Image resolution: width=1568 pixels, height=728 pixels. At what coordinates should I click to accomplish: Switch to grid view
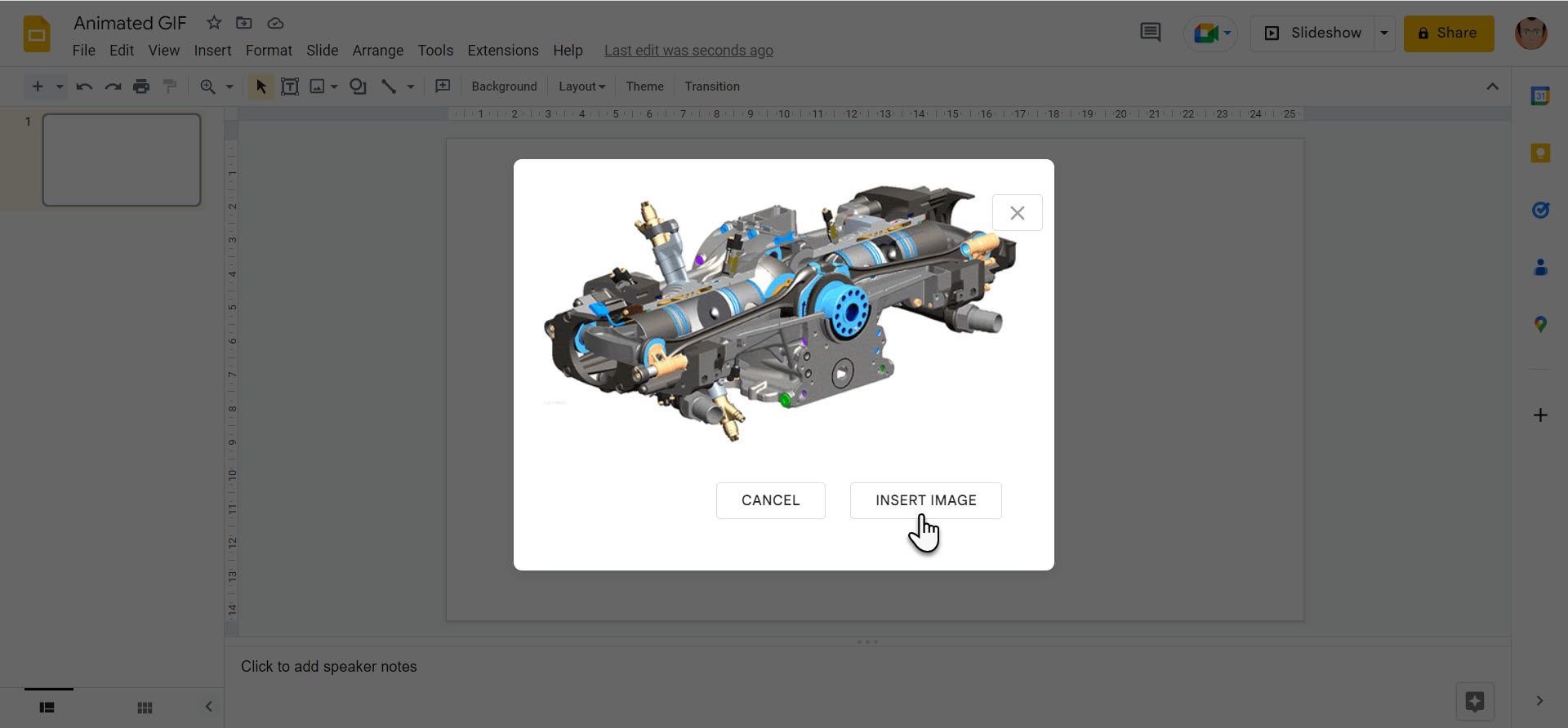click(145, 708)
